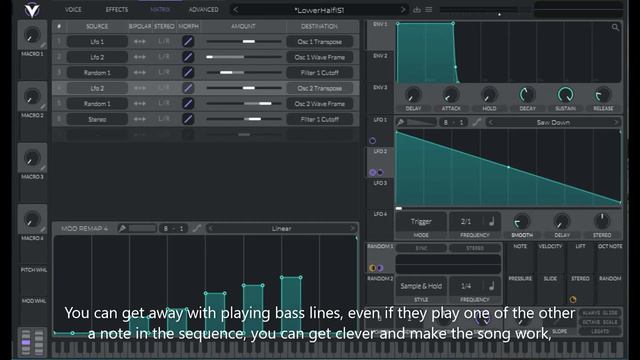This screenshot has height=360, width=640.
Task: Click the OCT NOTE modulation source
Action: [x=610, y=247]
